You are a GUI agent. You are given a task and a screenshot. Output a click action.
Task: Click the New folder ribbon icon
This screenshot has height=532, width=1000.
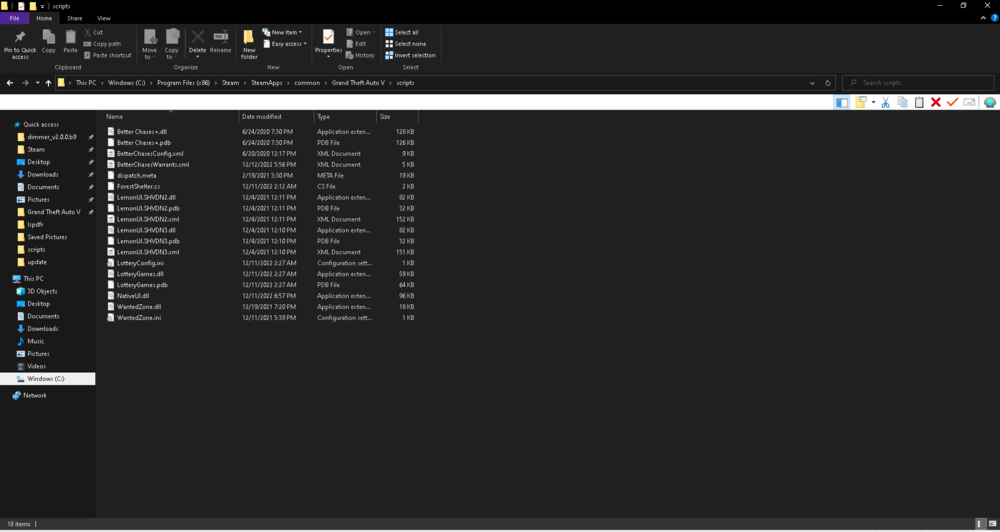[249, 45]
